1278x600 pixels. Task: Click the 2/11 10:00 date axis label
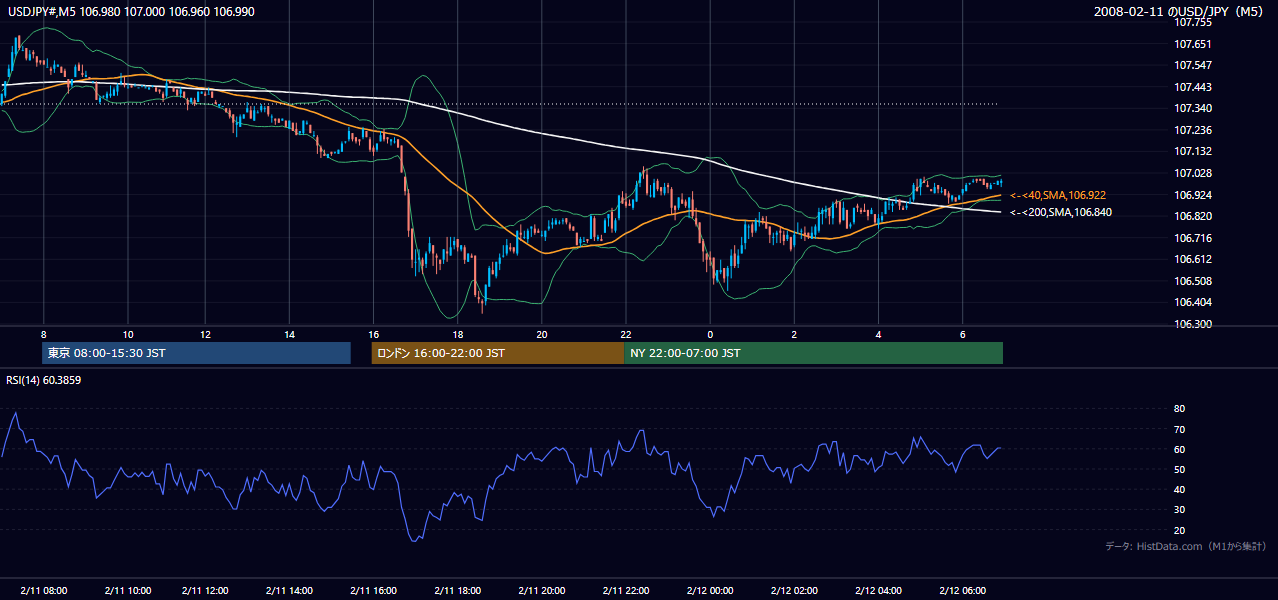pyautogui.click(x=127, y=591)
